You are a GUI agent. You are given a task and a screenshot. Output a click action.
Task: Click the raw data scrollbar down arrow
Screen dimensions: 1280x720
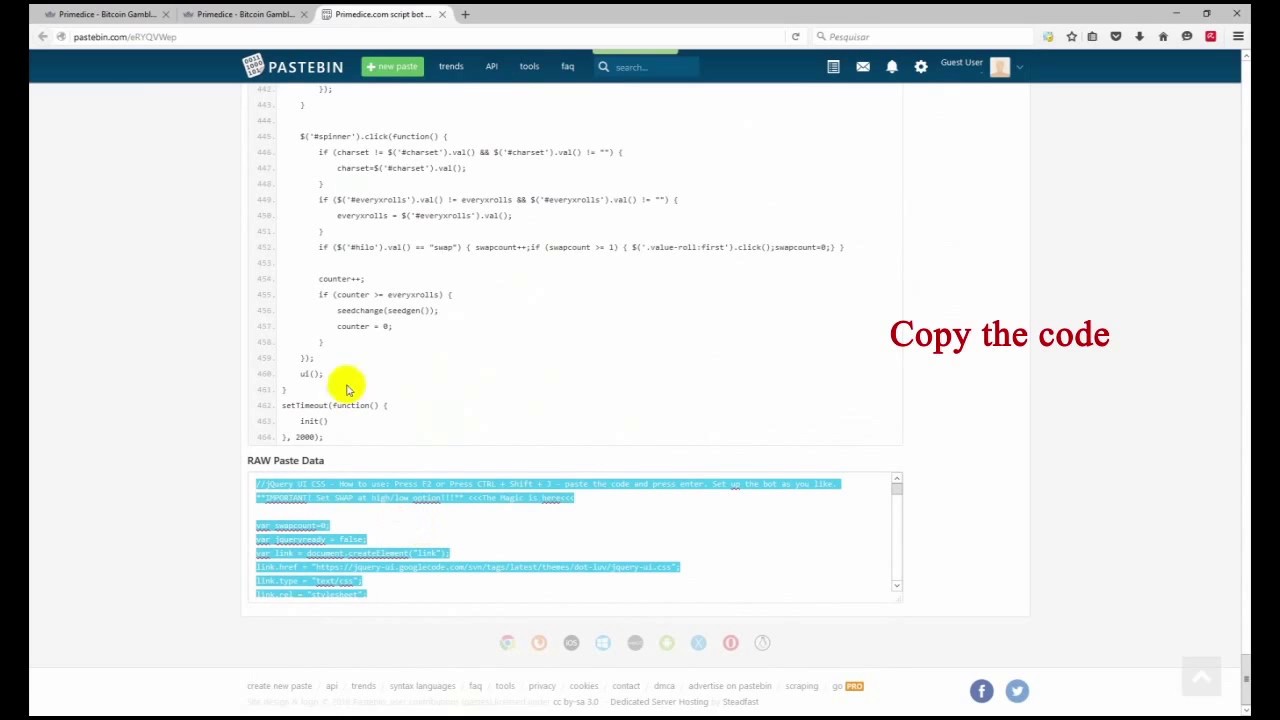897,586
